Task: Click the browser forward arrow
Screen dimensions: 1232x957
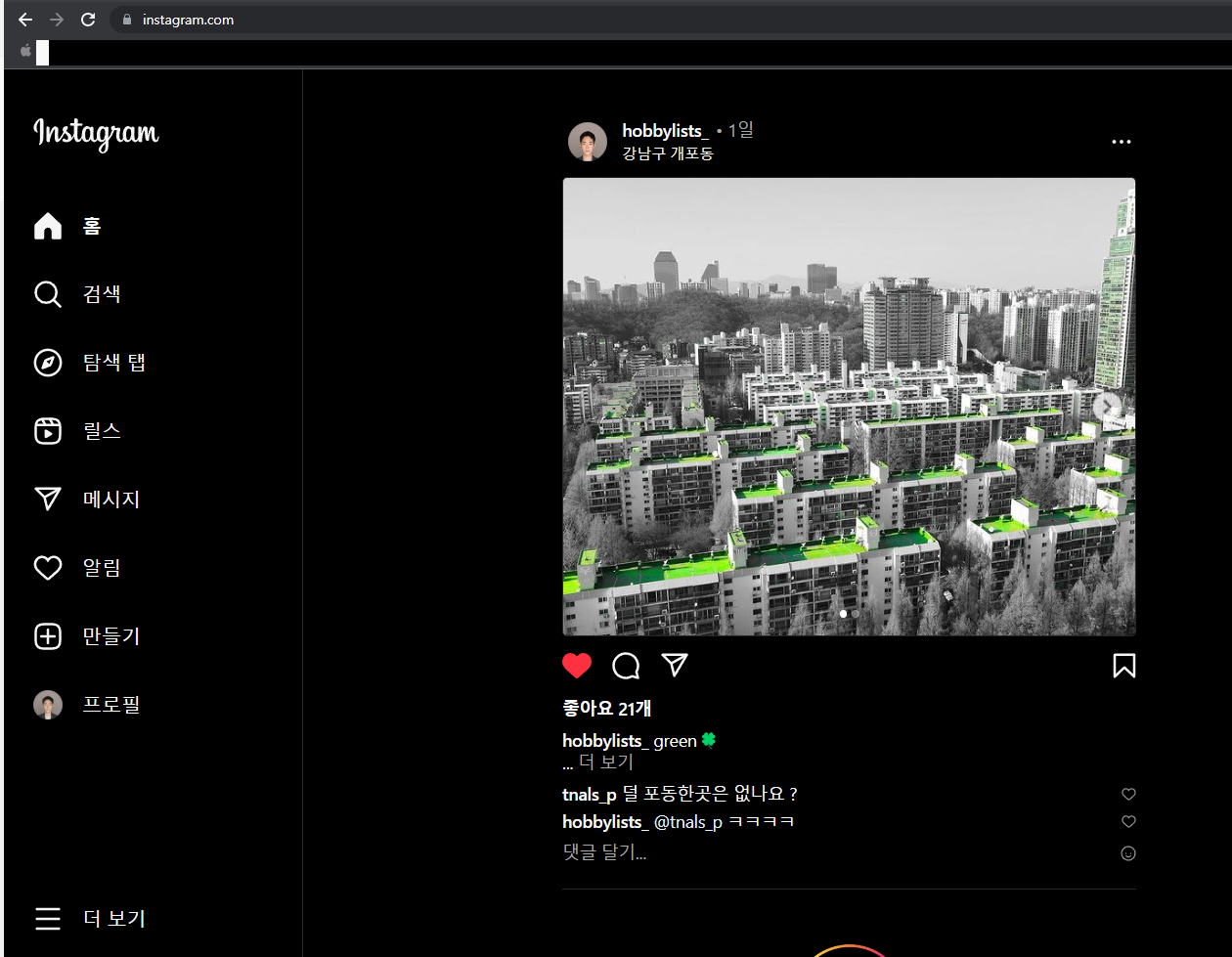Action: click(57, 20)
